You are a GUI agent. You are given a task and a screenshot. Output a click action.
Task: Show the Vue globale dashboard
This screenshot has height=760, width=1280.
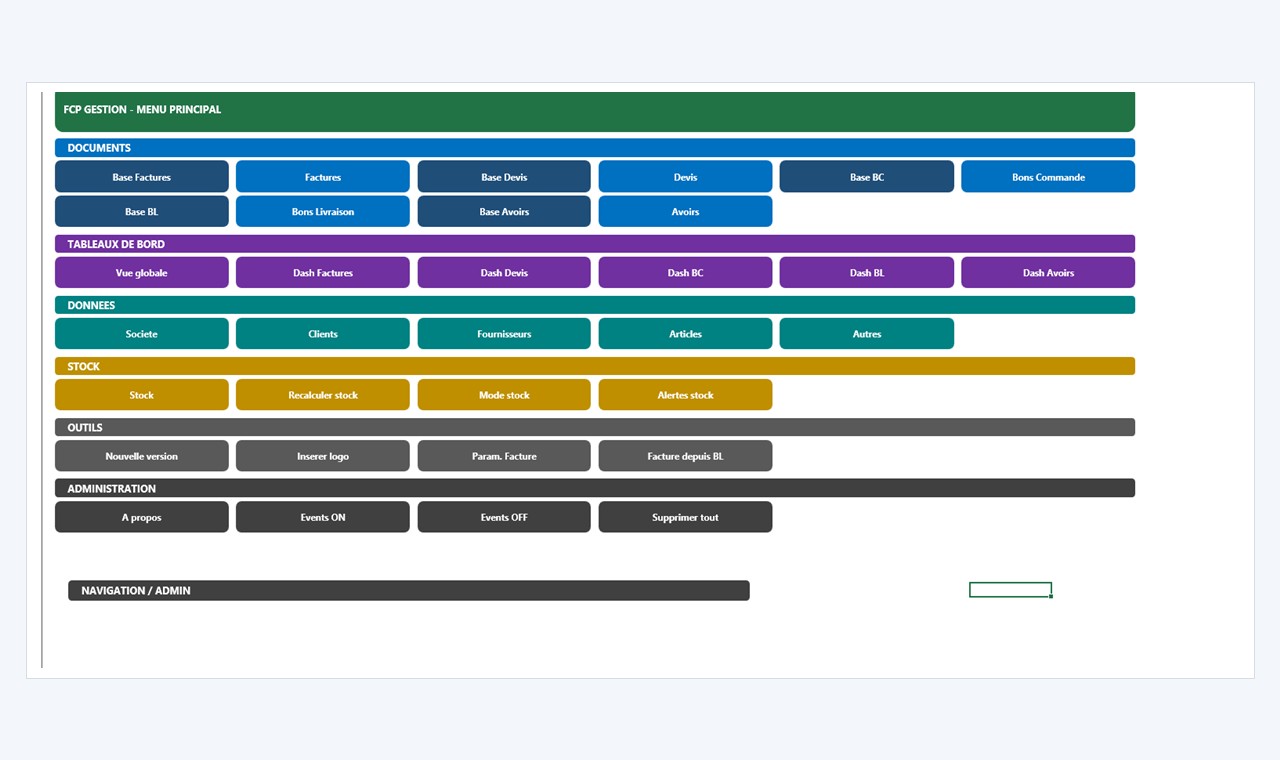tap(142, 273)
